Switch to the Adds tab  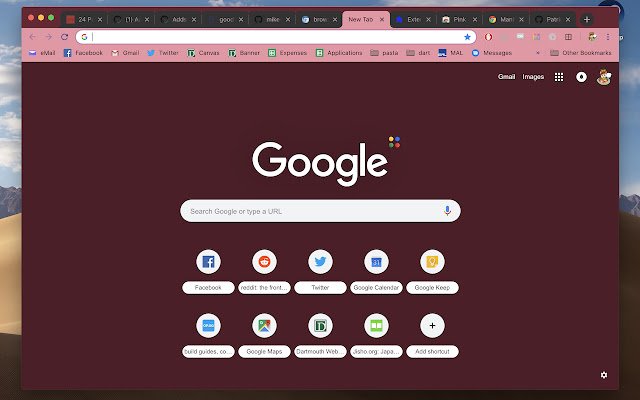click(x=178, y=19)
